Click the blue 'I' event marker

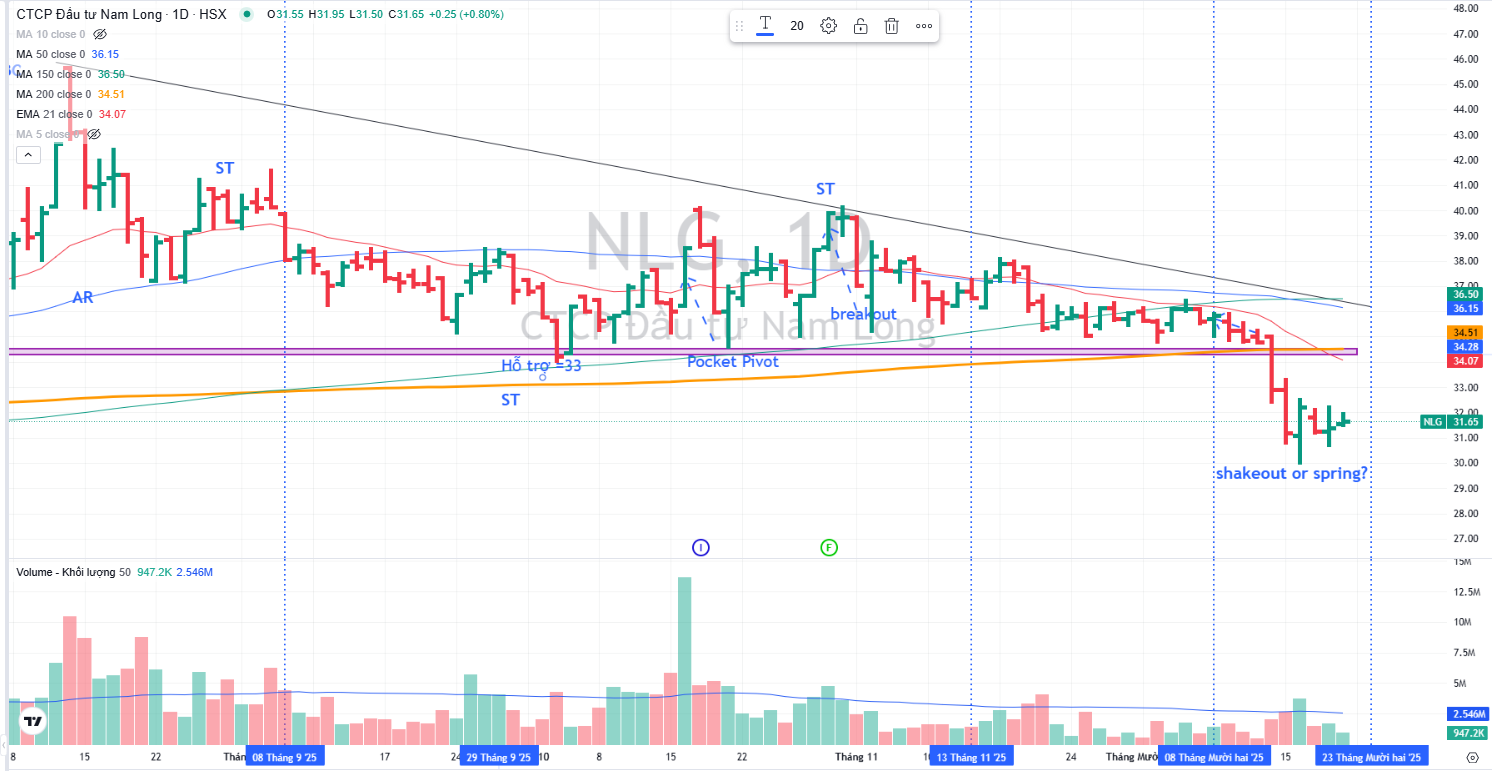click(701, 547)
